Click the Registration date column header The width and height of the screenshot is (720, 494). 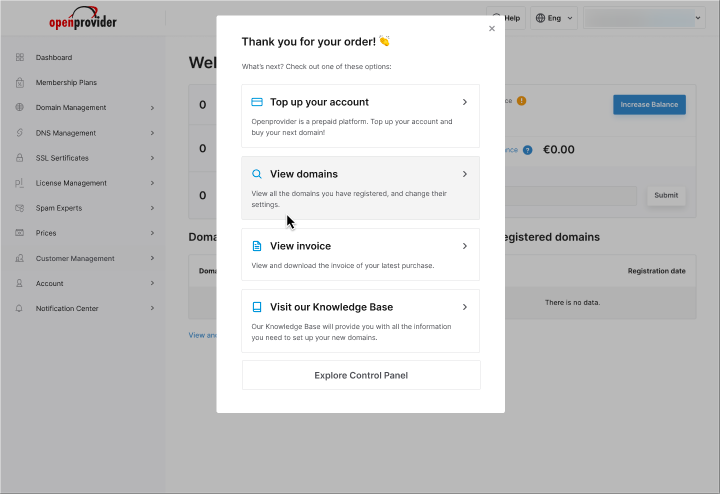point(657,271)
